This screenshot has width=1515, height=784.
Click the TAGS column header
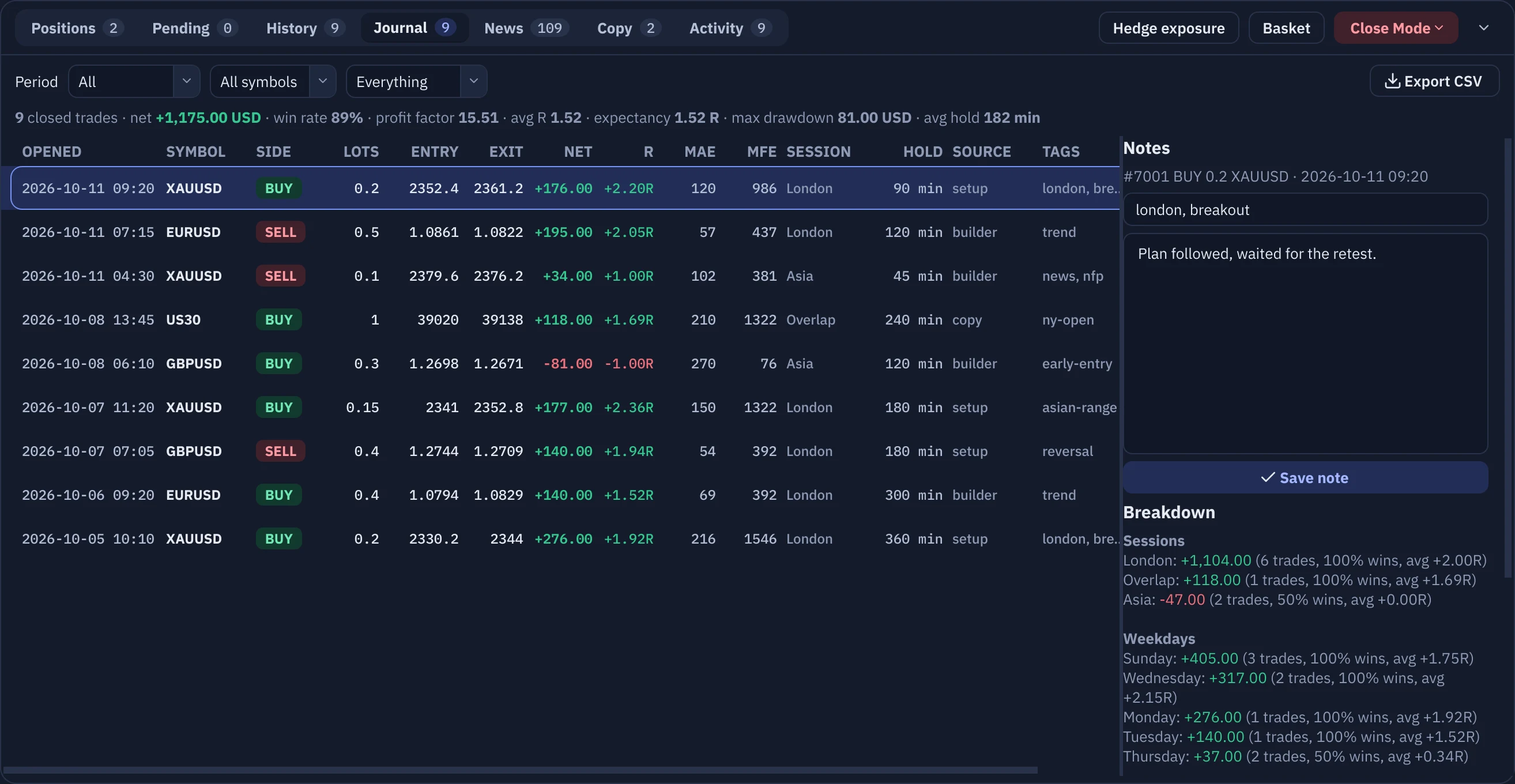[x=1061, y=152]
